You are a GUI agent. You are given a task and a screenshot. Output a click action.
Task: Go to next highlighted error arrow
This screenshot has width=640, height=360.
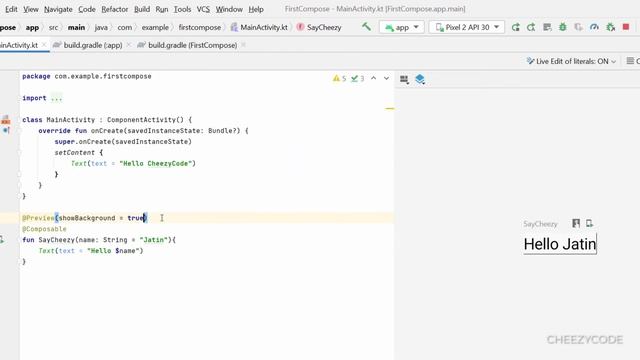pyautogui.click(x=386, y=78)
